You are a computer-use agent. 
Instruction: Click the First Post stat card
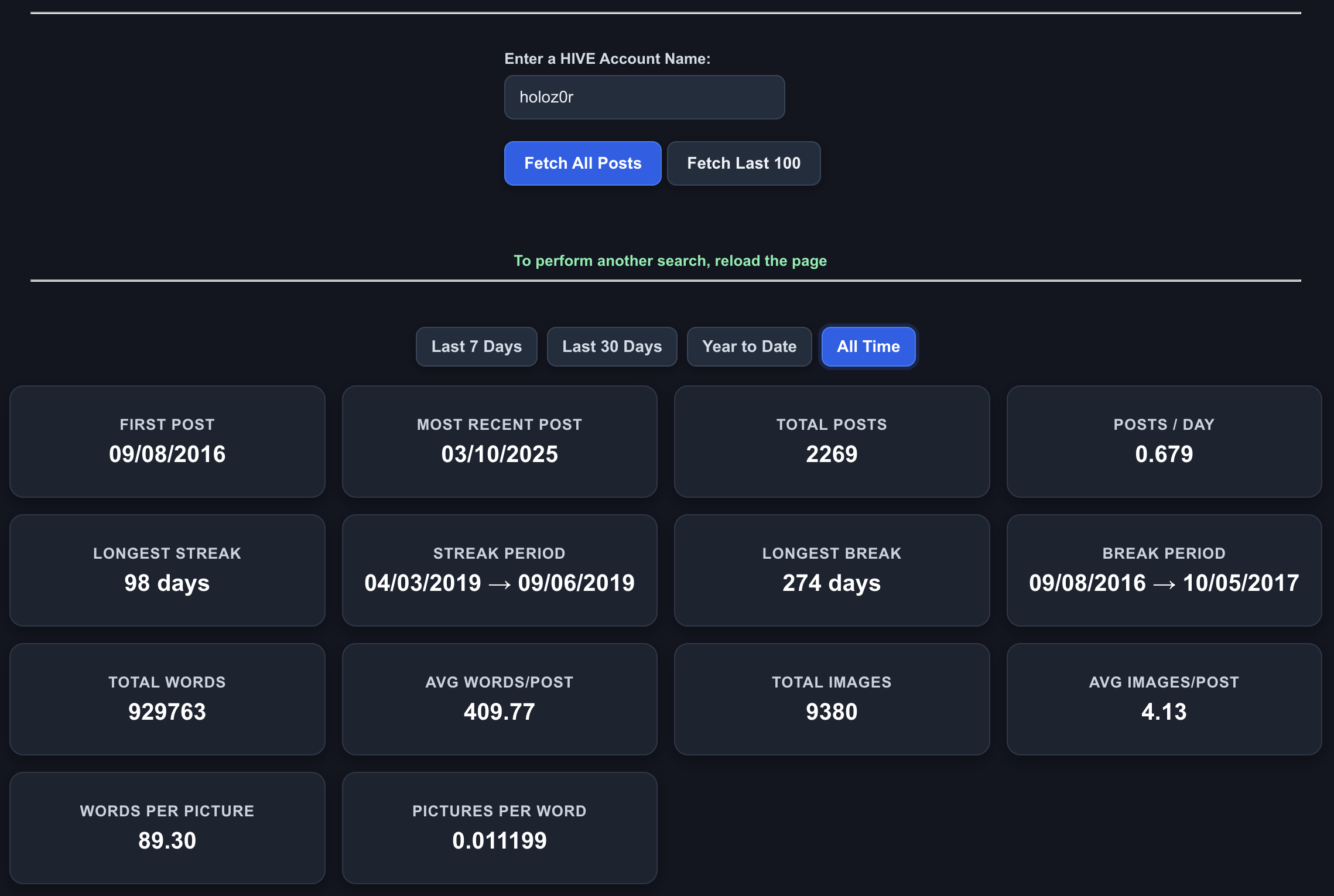coord(167,442)
